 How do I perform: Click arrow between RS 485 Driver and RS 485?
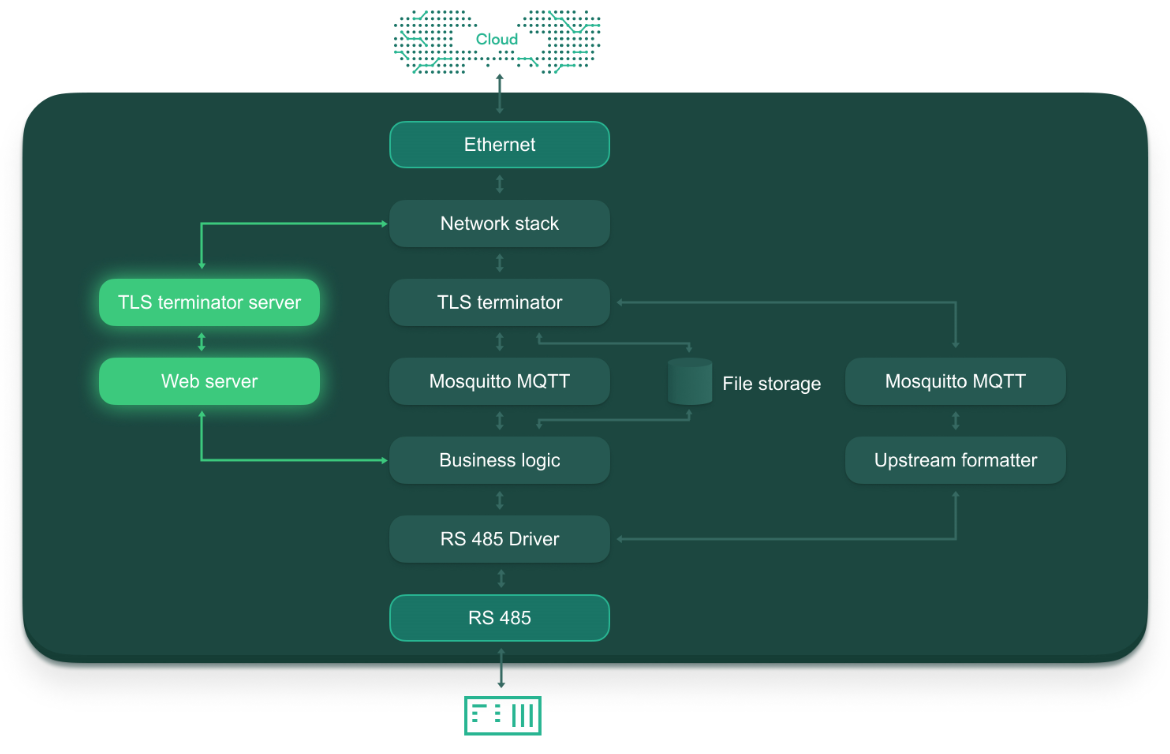click(500, 578)
